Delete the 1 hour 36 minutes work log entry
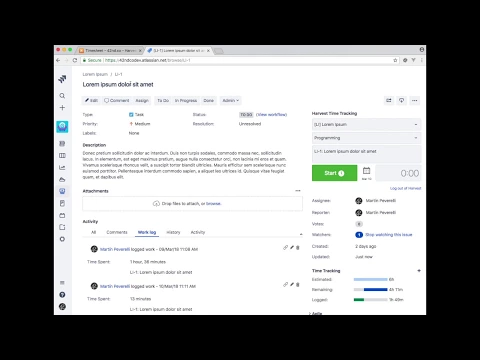Screen dimensions: 480x360 click(x=298, y=247)
